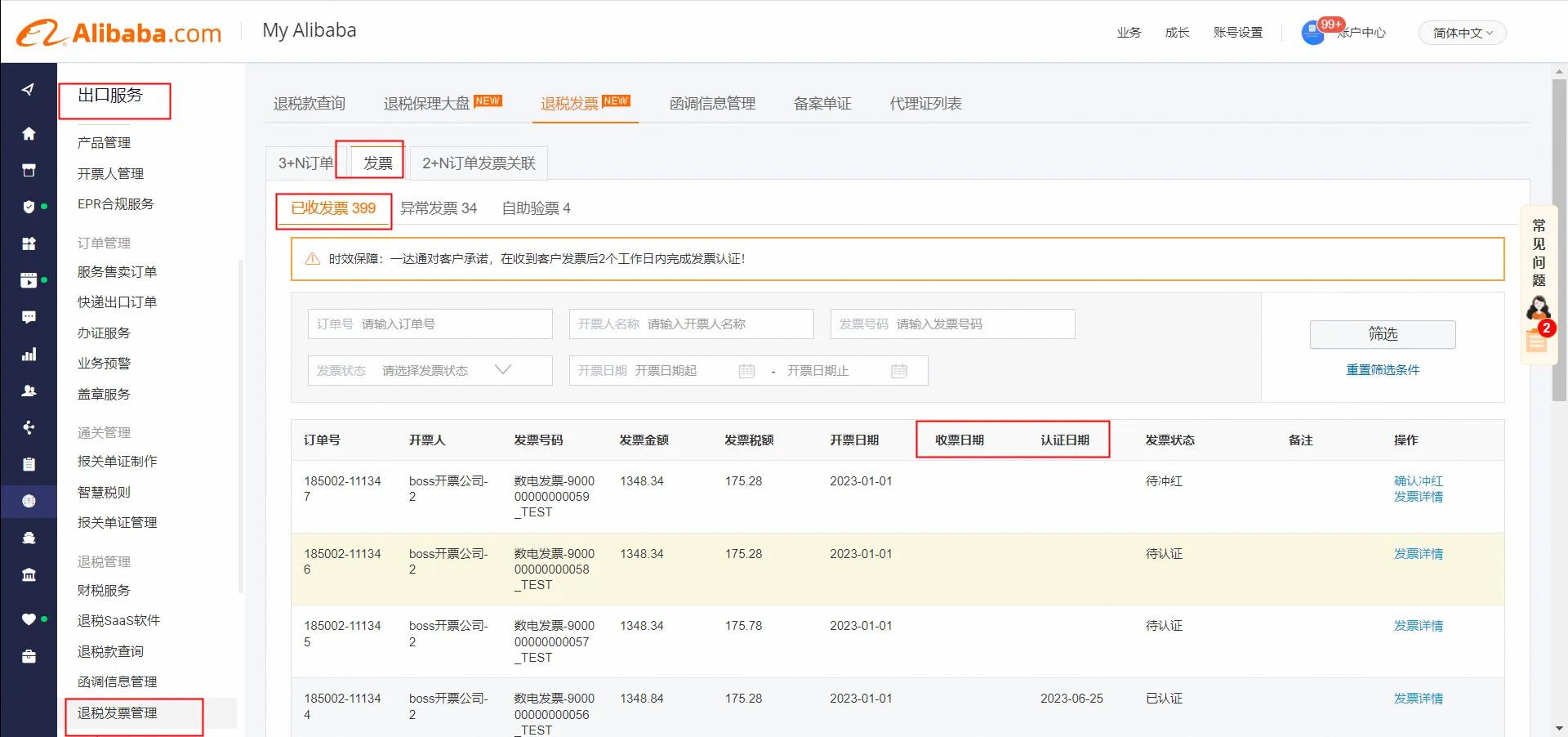Screen dimensions: 1568x737
Task: Click the 订单号 input field
Action: click(430, 324)
